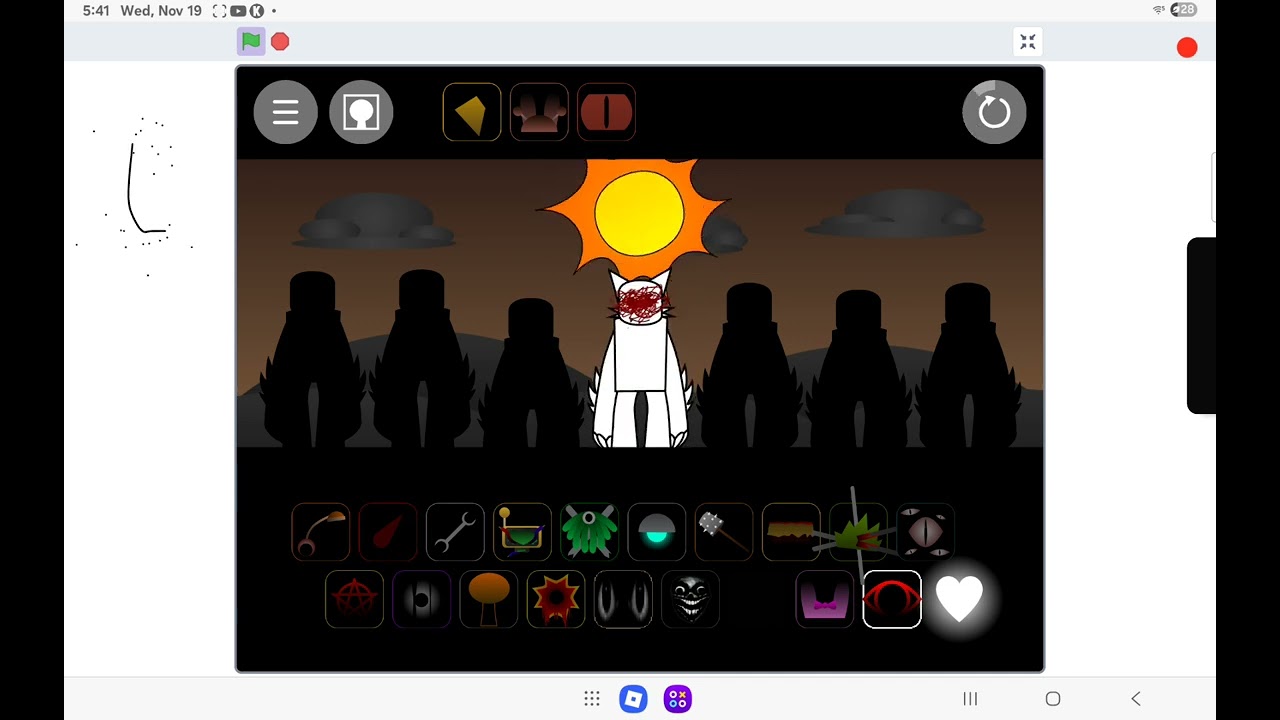Pick the grinning troll face sound icon
This screenshot has height=720, width=1280.
tap(690, 599)
